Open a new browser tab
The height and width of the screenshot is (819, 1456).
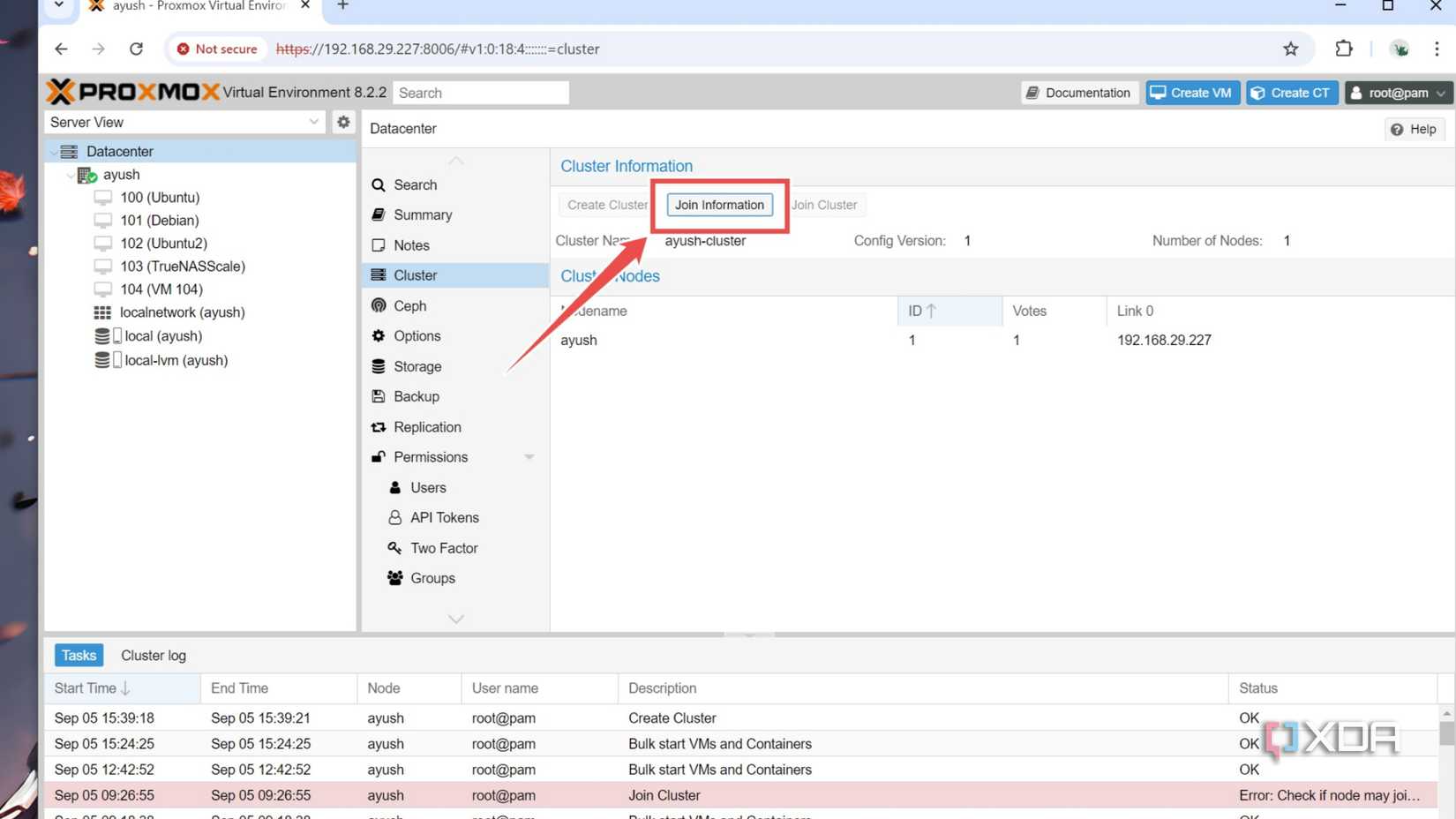[343, 6]
